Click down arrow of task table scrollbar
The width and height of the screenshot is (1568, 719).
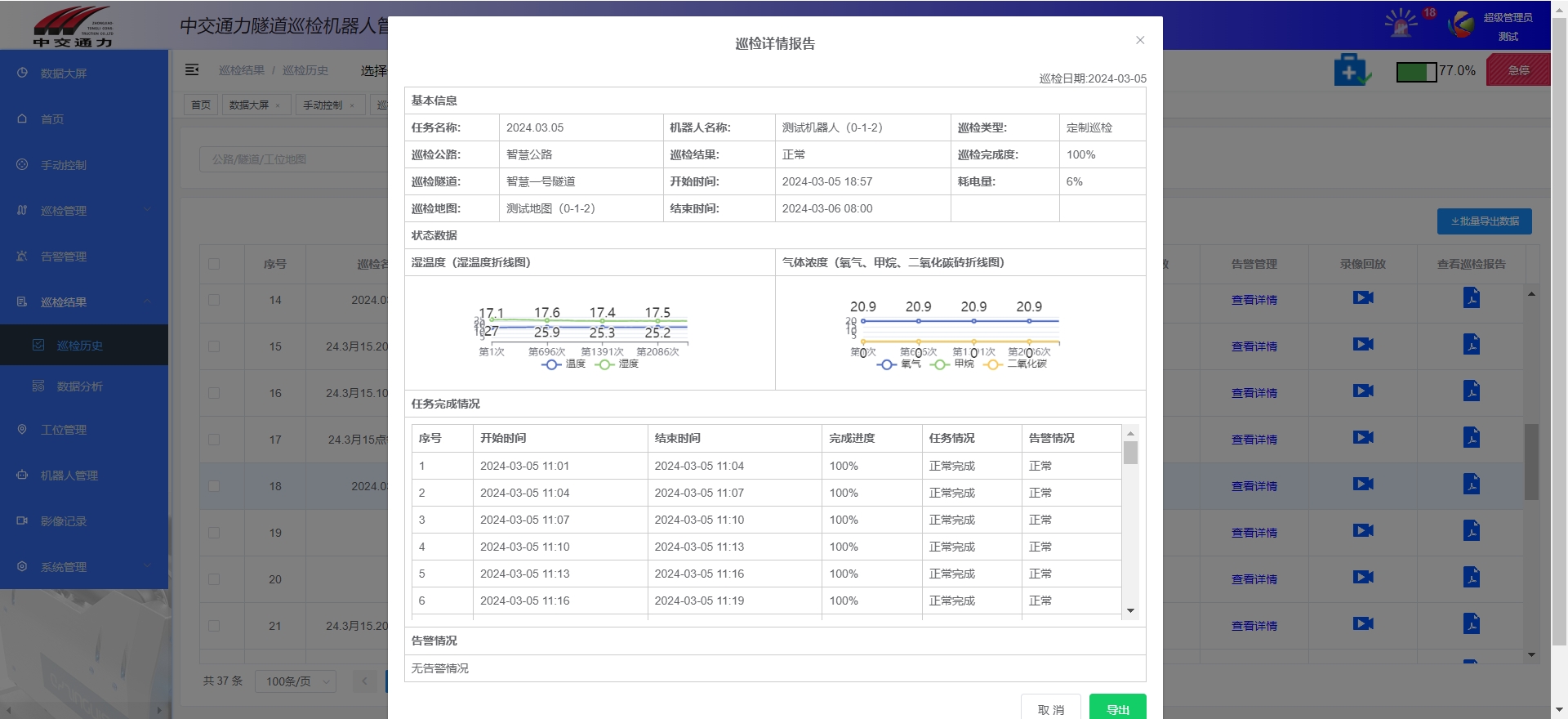coord(1130,610)
